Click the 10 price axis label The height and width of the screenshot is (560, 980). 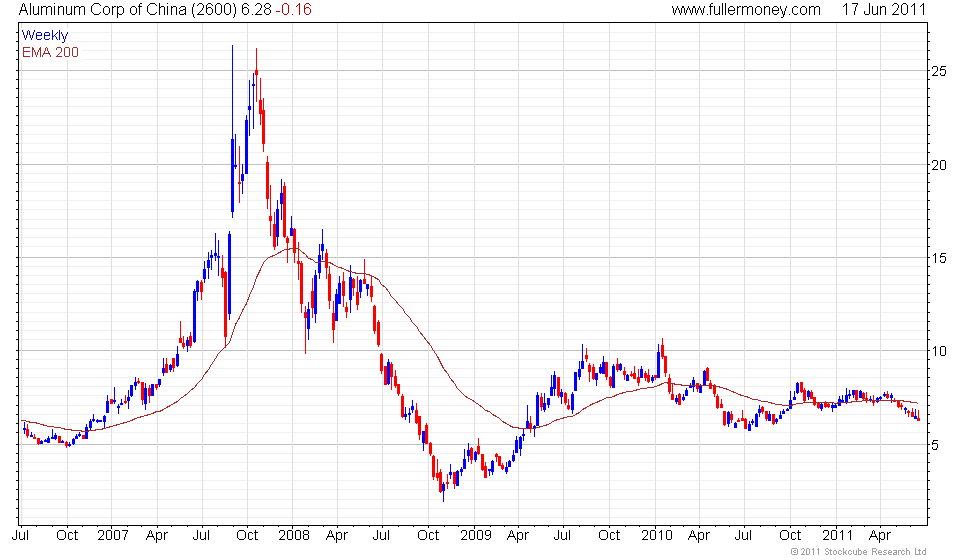click(939, 351)
